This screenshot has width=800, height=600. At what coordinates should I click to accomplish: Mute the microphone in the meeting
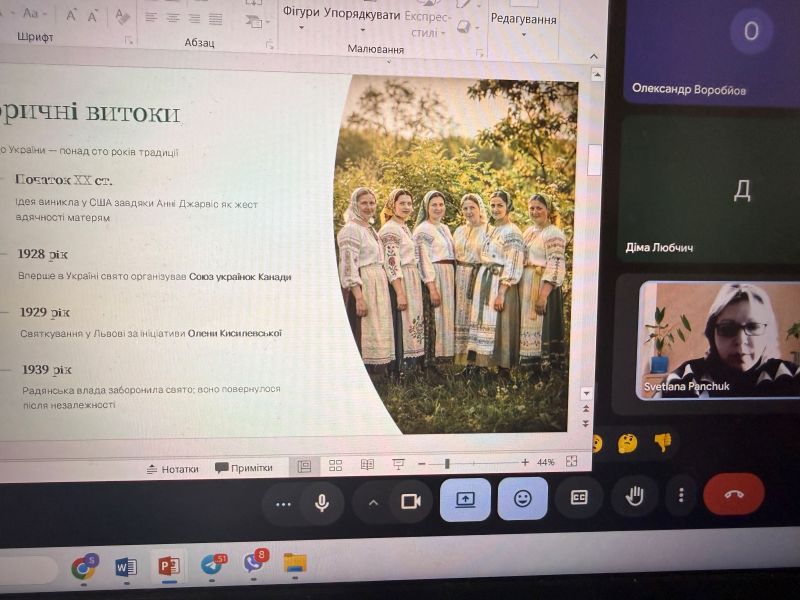point(321,503)
